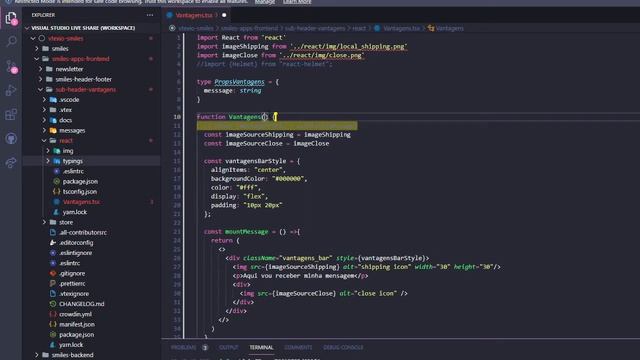Open the Explorer view in activity bar
This screenshot has height=360, width=640.
pos(11,18)
